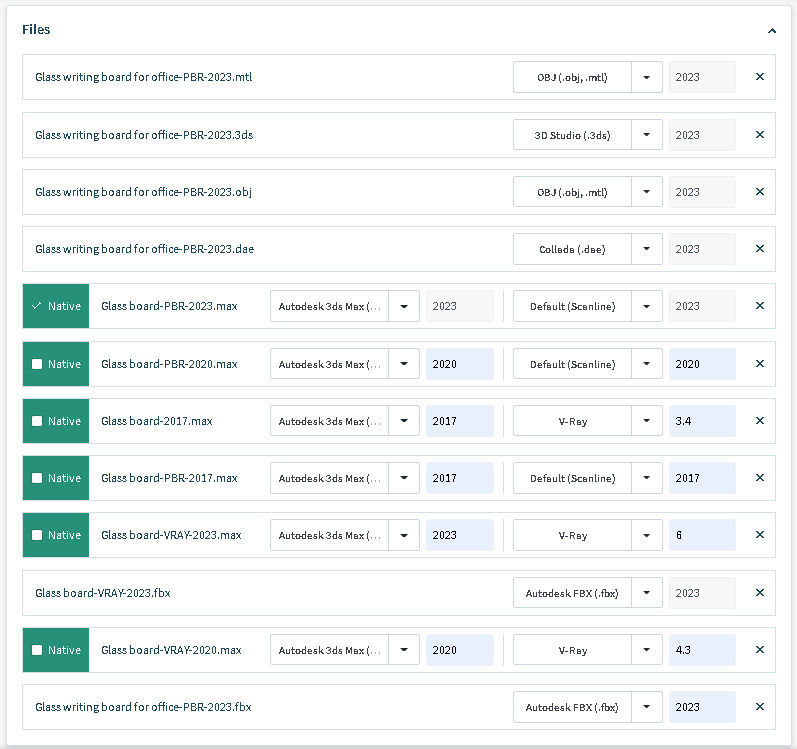This screenshot has width=797, height=749.
Task: Open renderer dropdown for Glass board-VRAY-2020.max
Action: [x=646, y=650]
